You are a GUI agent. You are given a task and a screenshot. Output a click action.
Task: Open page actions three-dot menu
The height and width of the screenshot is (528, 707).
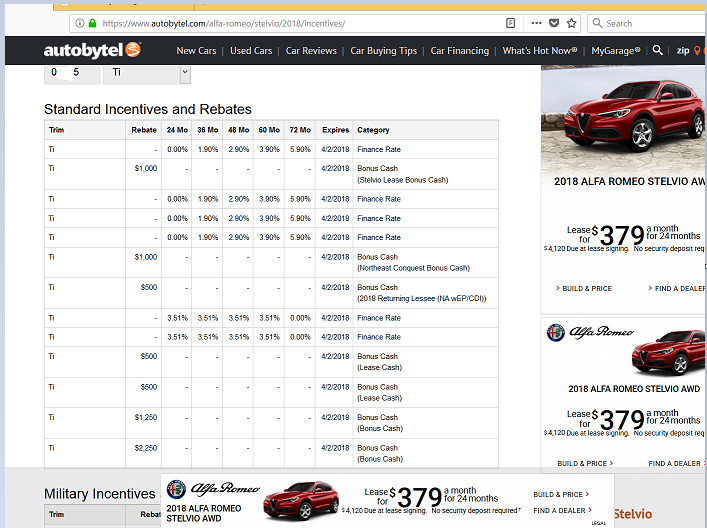(536, 23)
